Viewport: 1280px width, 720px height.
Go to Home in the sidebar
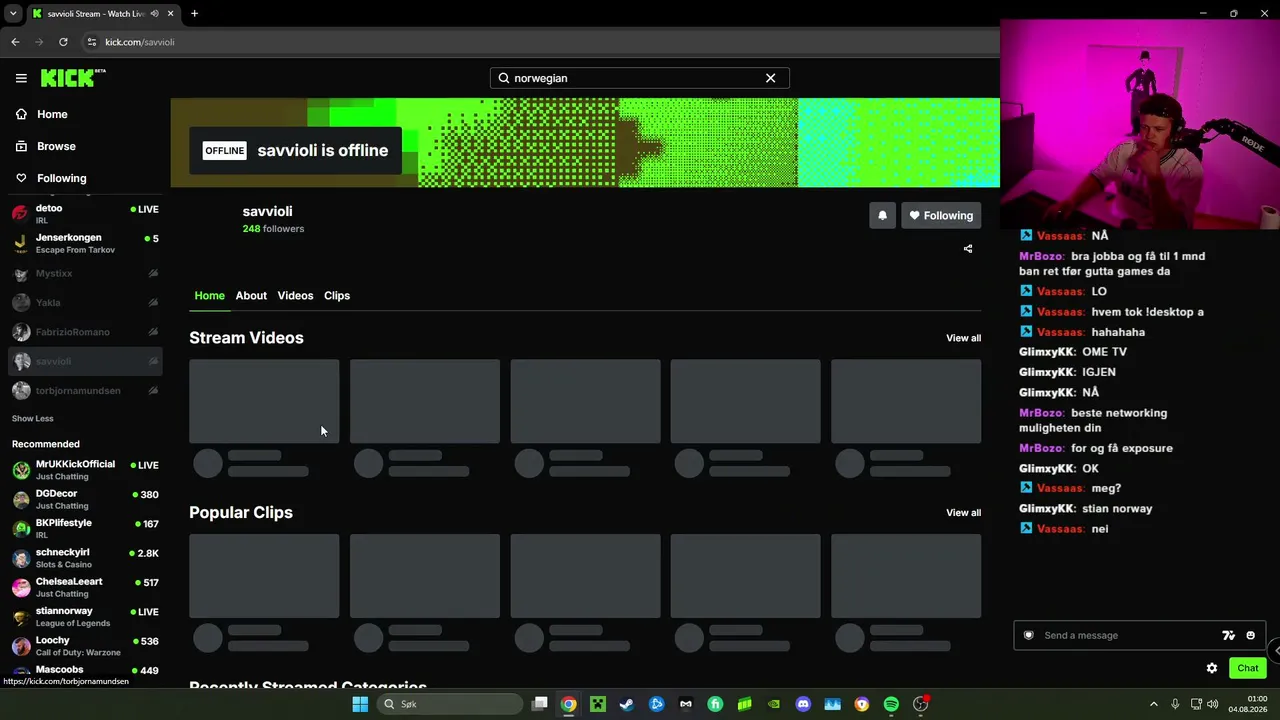click(x=52, y=114)
